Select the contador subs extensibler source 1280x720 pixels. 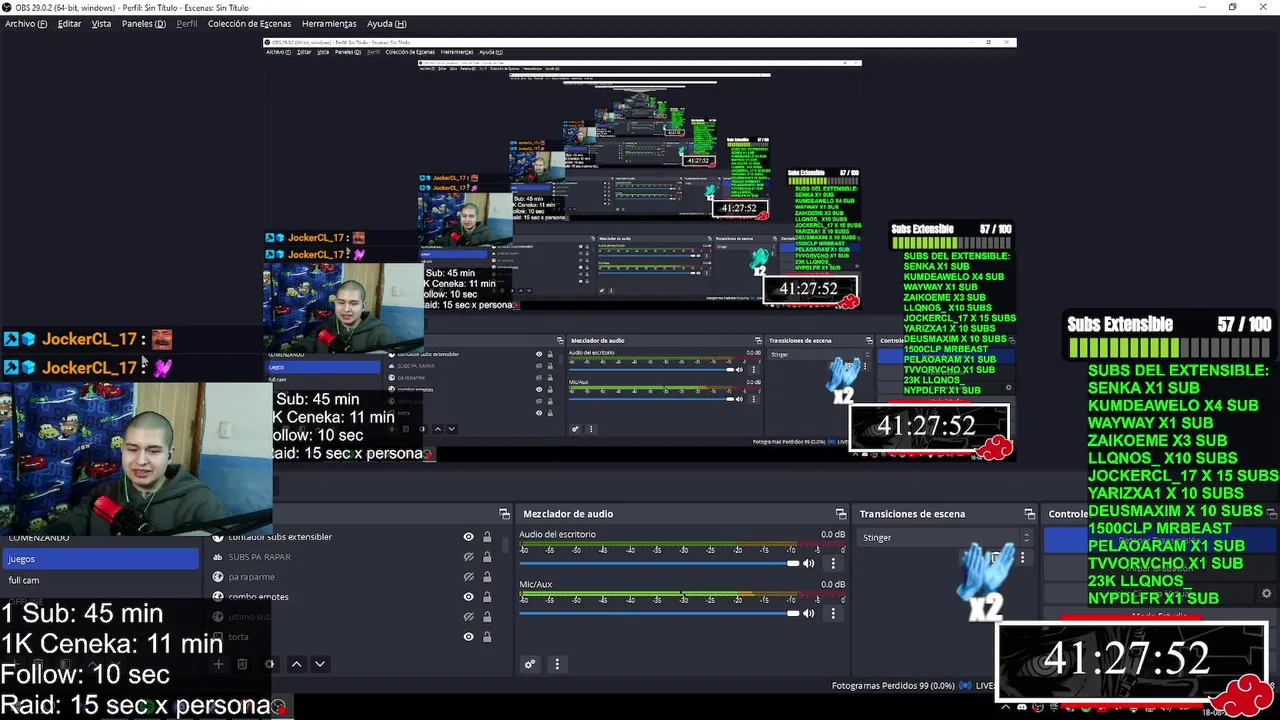click(280, 537)
